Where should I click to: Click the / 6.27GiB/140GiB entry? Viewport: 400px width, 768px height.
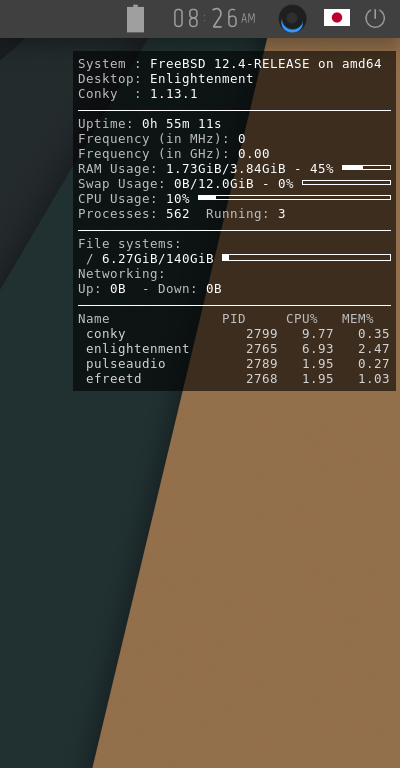[x=150, y=259]
